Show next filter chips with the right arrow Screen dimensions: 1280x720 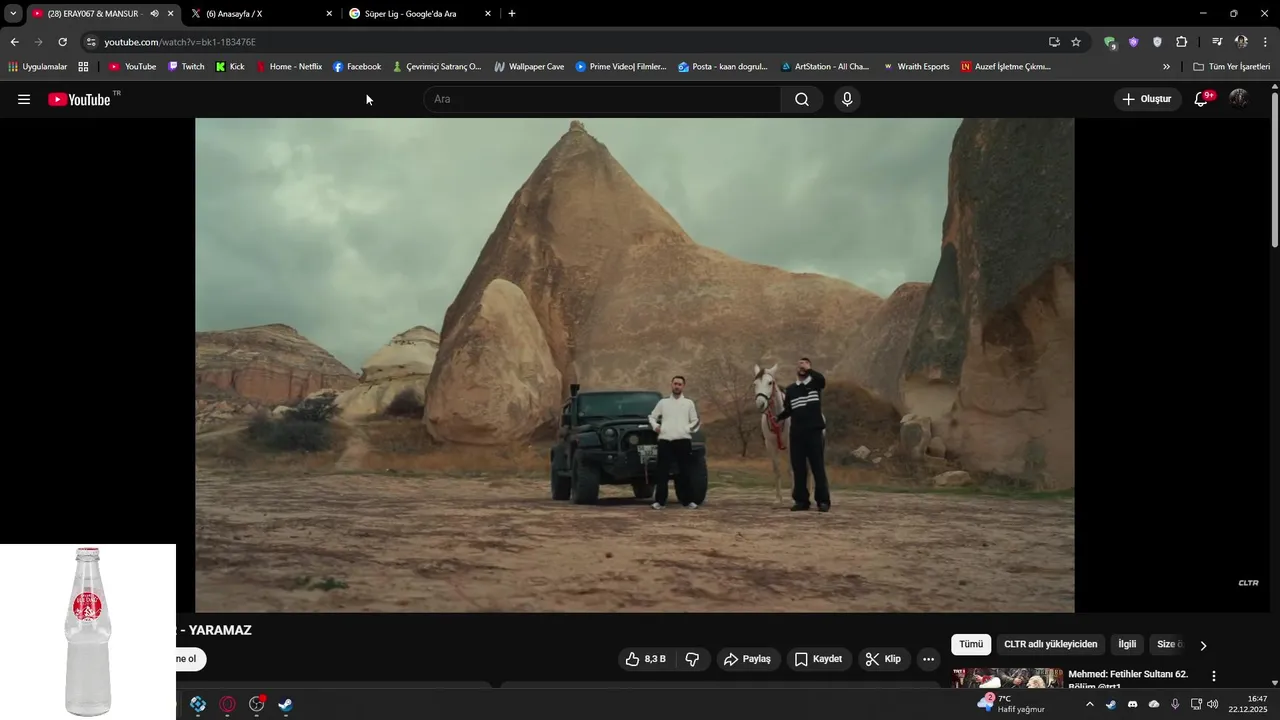[x=1203, y=645]
